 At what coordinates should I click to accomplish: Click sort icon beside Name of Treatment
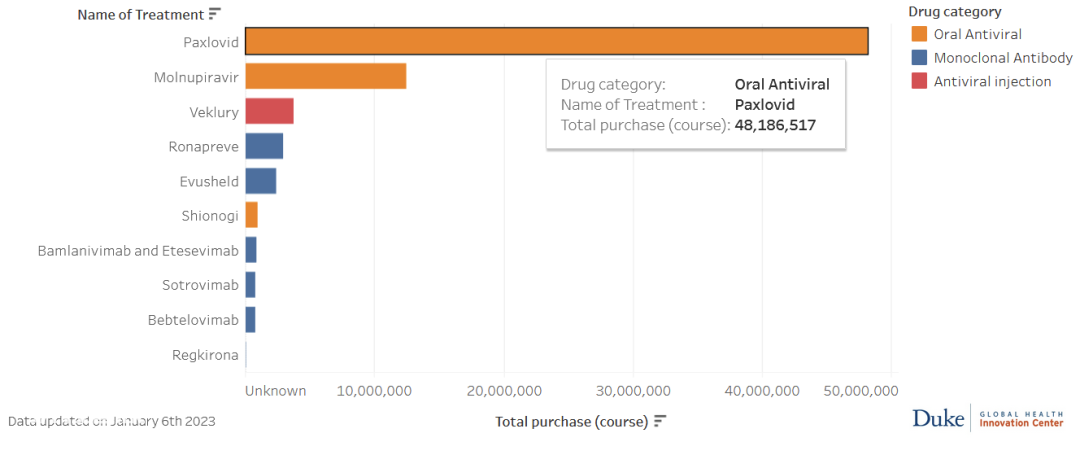tap(215, 14)
